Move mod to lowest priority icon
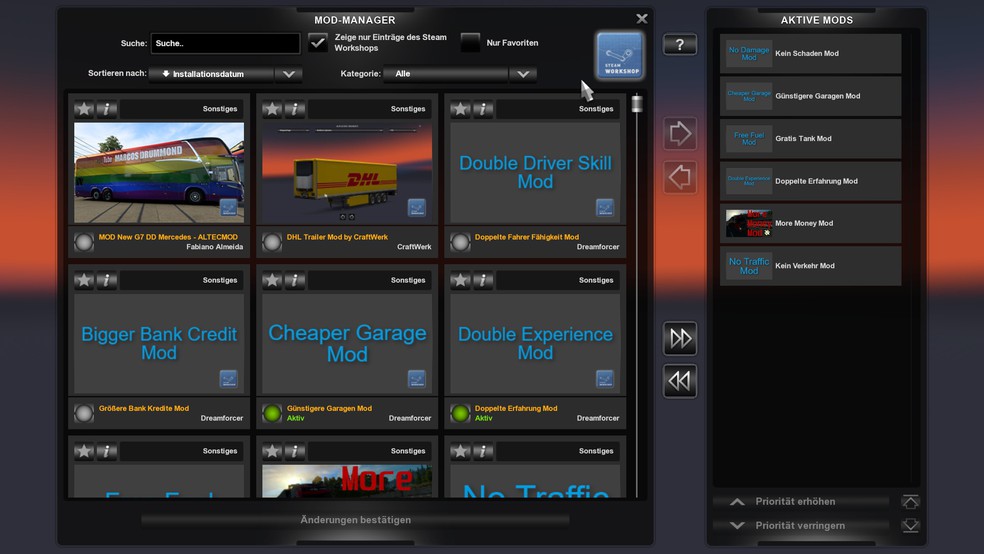The width and height of the screenshot is (984, 554). tap(910, 526)
